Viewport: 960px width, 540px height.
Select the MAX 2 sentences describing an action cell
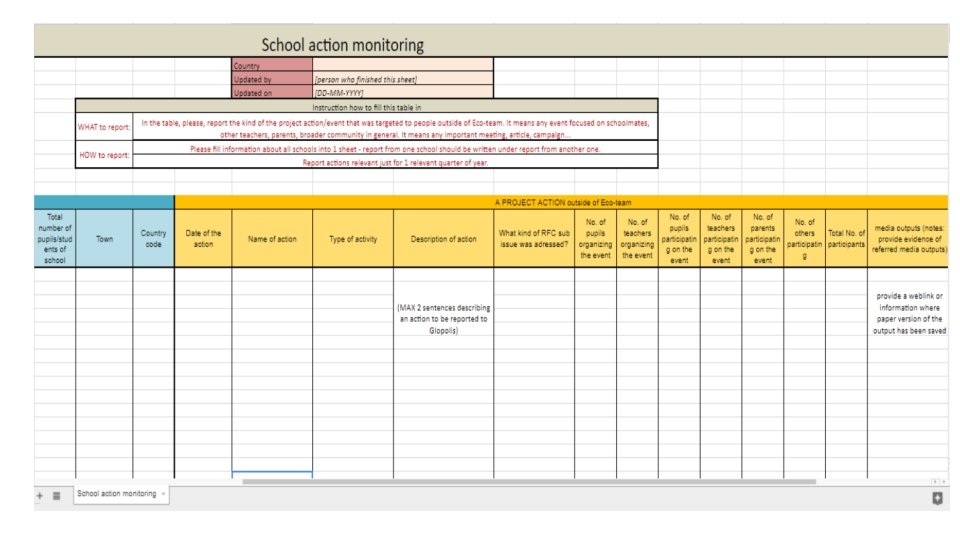tap(443, 318)
